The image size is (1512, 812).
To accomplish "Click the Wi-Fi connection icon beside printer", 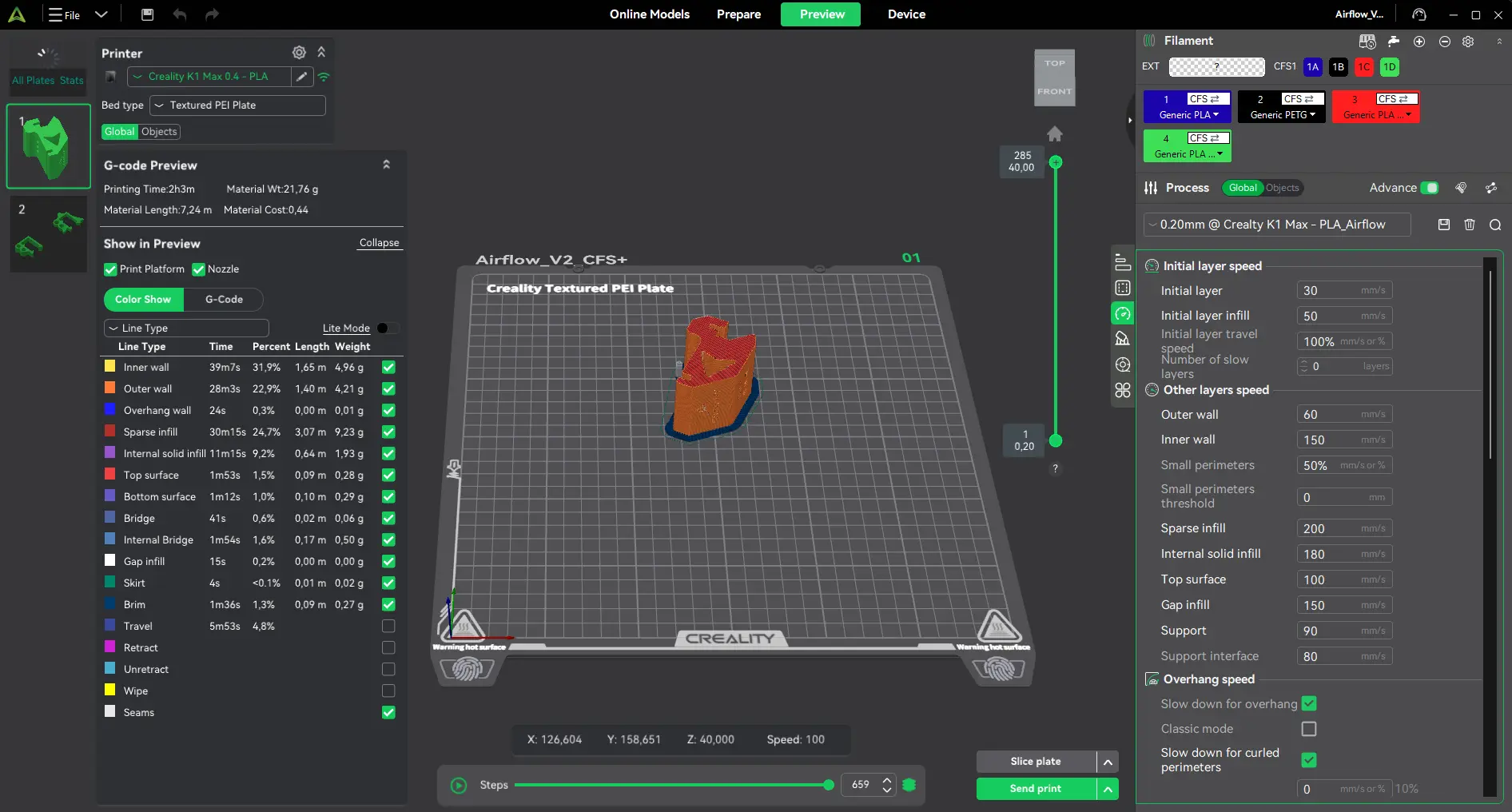I will 324,77.
